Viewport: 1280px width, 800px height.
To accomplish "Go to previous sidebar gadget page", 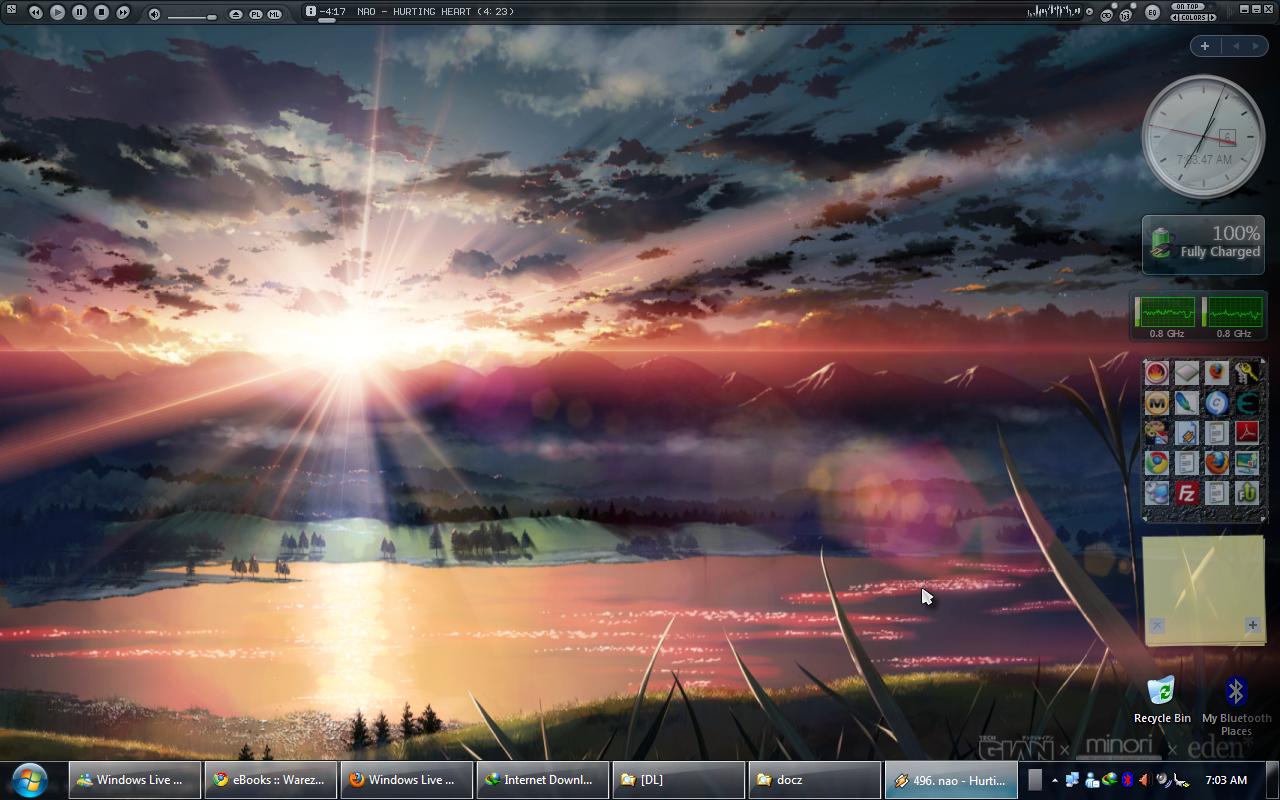I will [1235, 46].
